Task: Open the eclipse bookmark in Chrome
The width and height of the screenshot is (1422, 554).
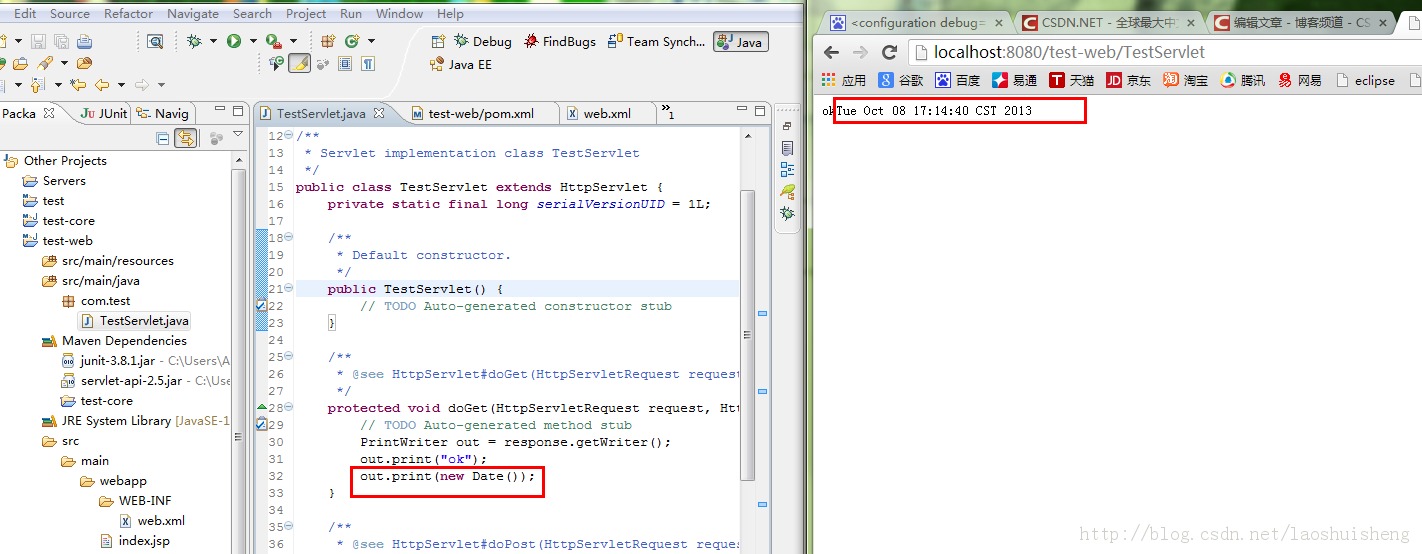Action: point(1365,80)
